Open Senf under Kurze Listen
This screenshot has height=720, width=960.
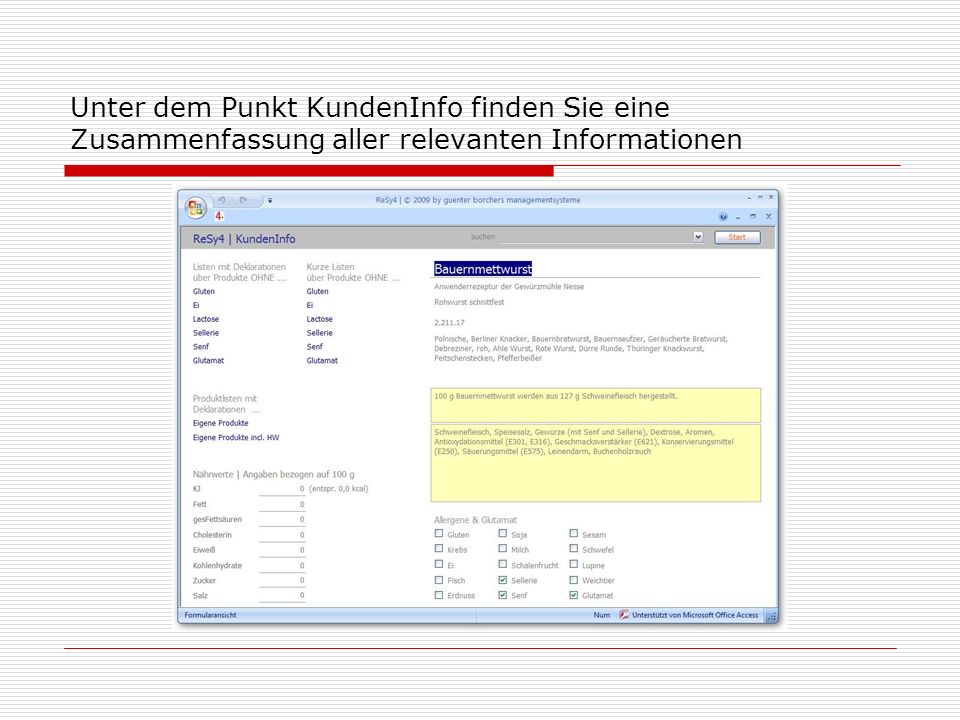coord(315,347)
